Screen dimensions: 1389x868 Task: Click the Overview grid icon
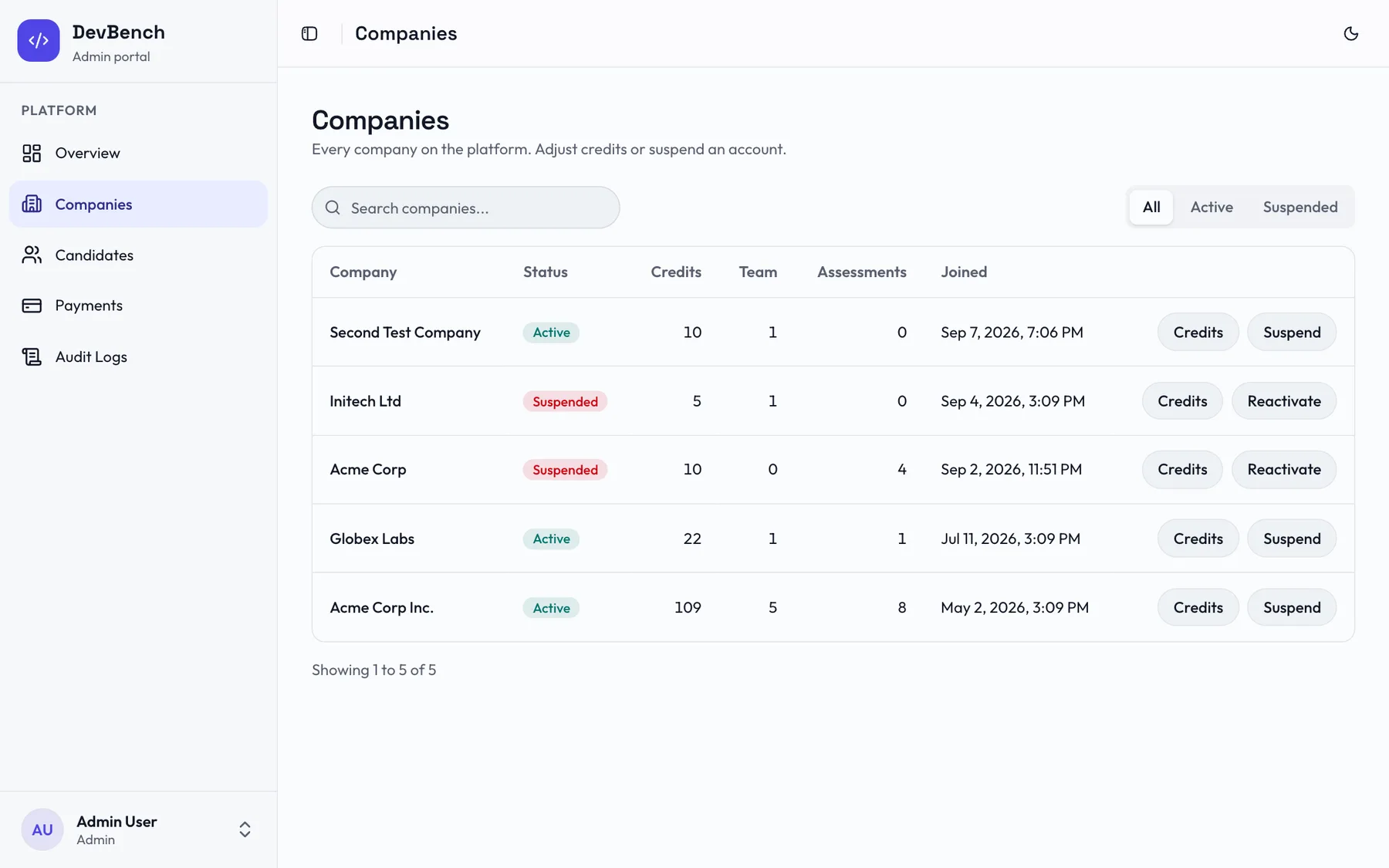click(x=32, y=153)
